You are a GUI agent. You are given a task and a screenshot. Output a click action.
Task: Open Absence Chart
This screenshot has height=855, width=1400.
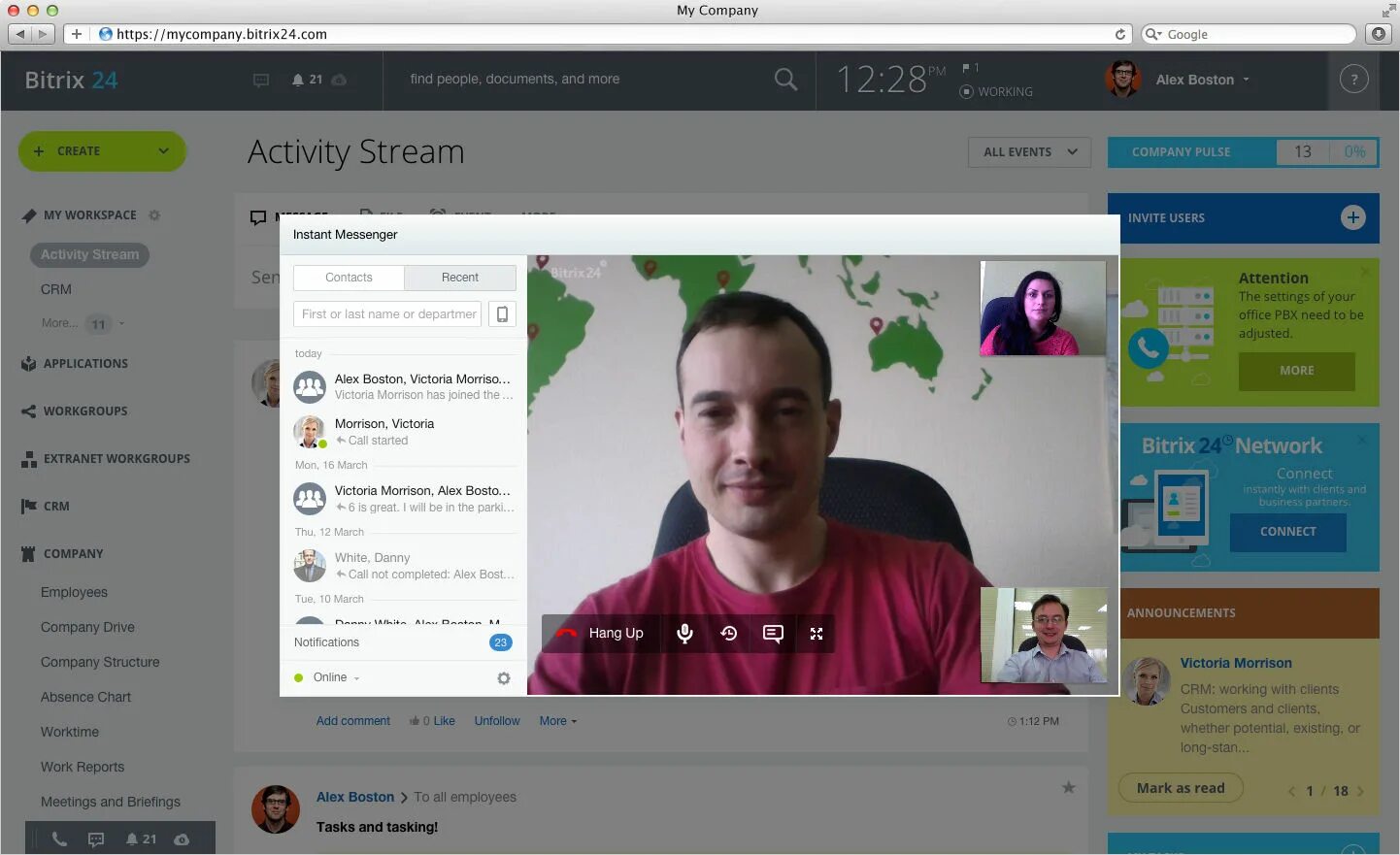click(85, 697)
